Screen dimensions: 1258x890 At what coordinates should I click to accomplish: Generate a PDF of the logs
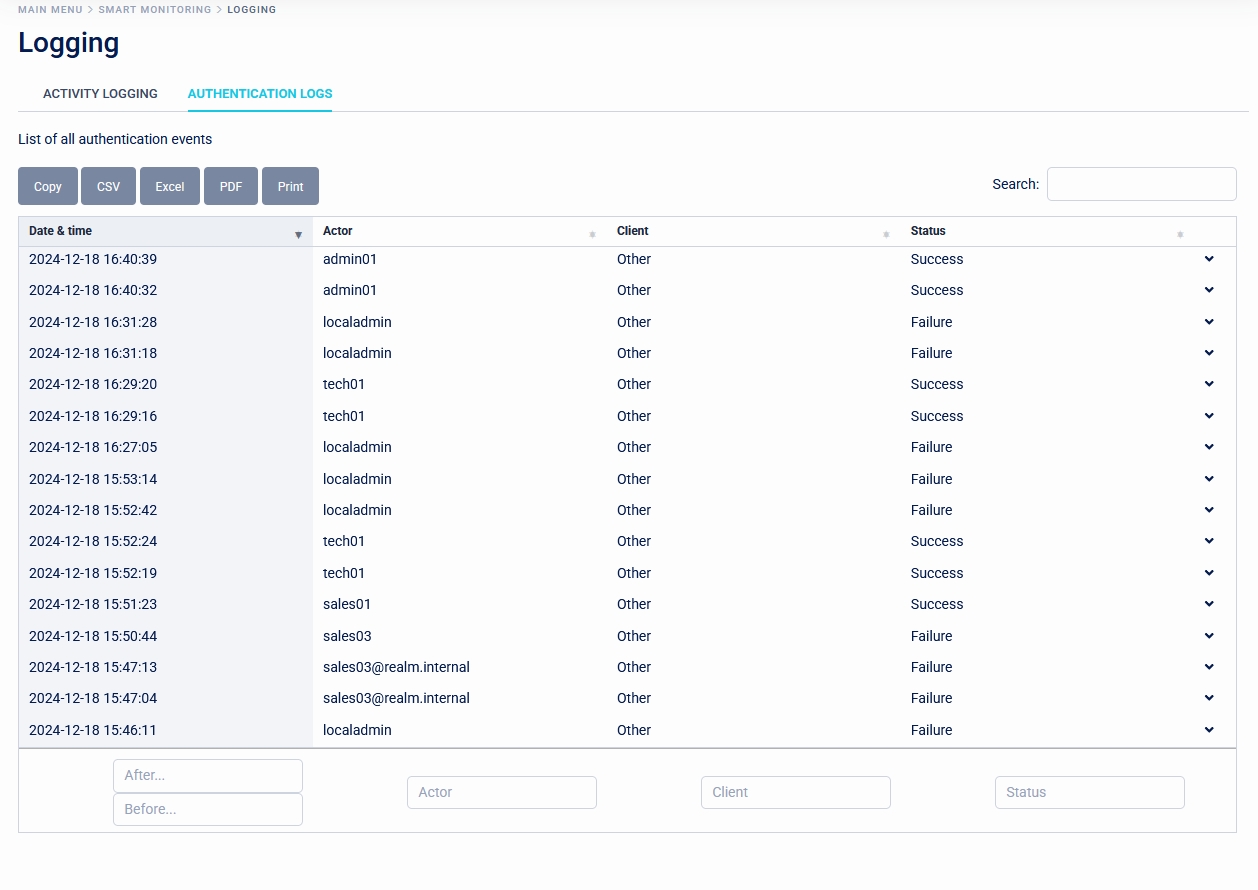pos(230,186)
